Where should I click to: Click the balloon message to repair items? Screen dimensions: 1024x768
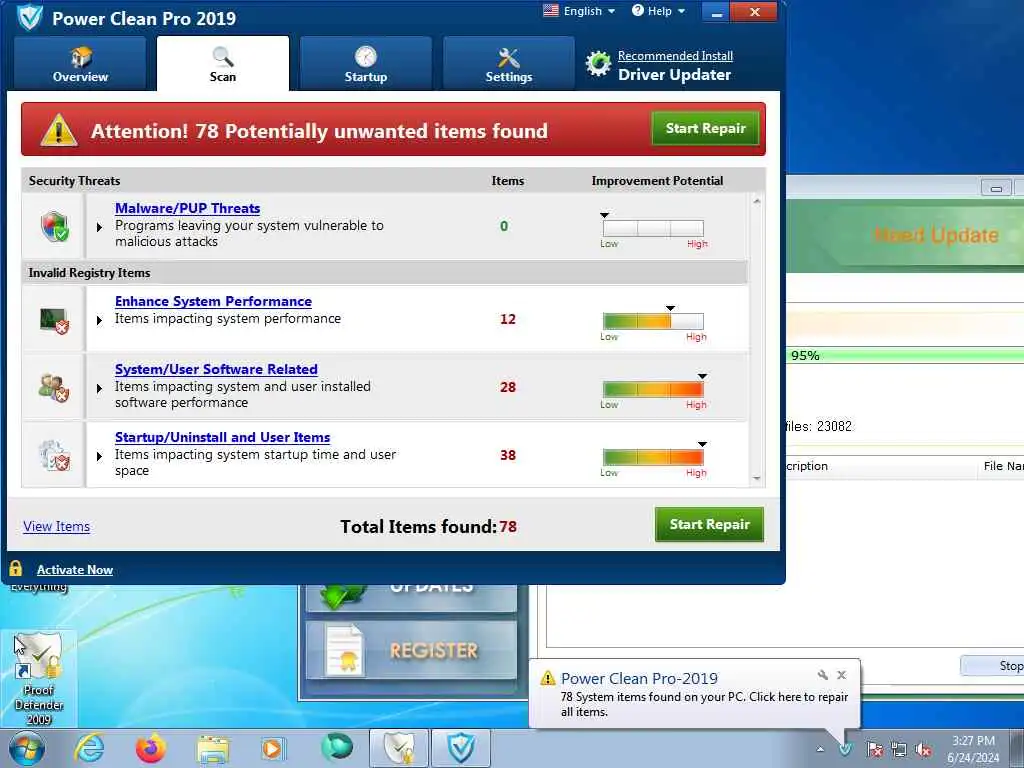[x=704, y=705]
